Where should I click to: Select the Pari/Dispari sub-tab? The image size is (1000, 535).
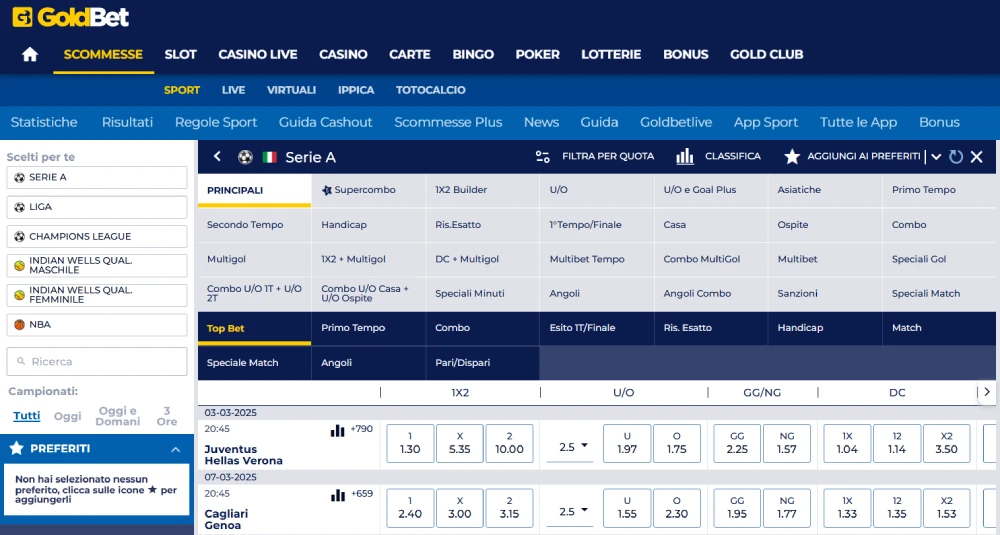click(482, 363)
